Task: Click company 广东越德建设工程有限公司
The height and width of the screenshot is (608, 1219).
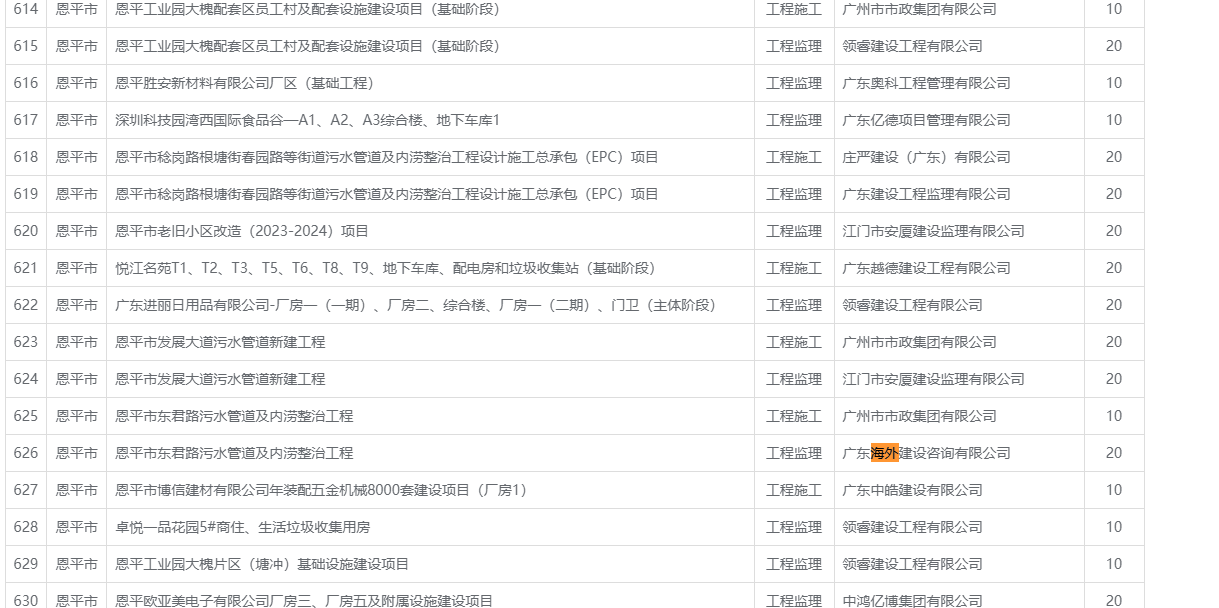Action: (x=926, y=268)
